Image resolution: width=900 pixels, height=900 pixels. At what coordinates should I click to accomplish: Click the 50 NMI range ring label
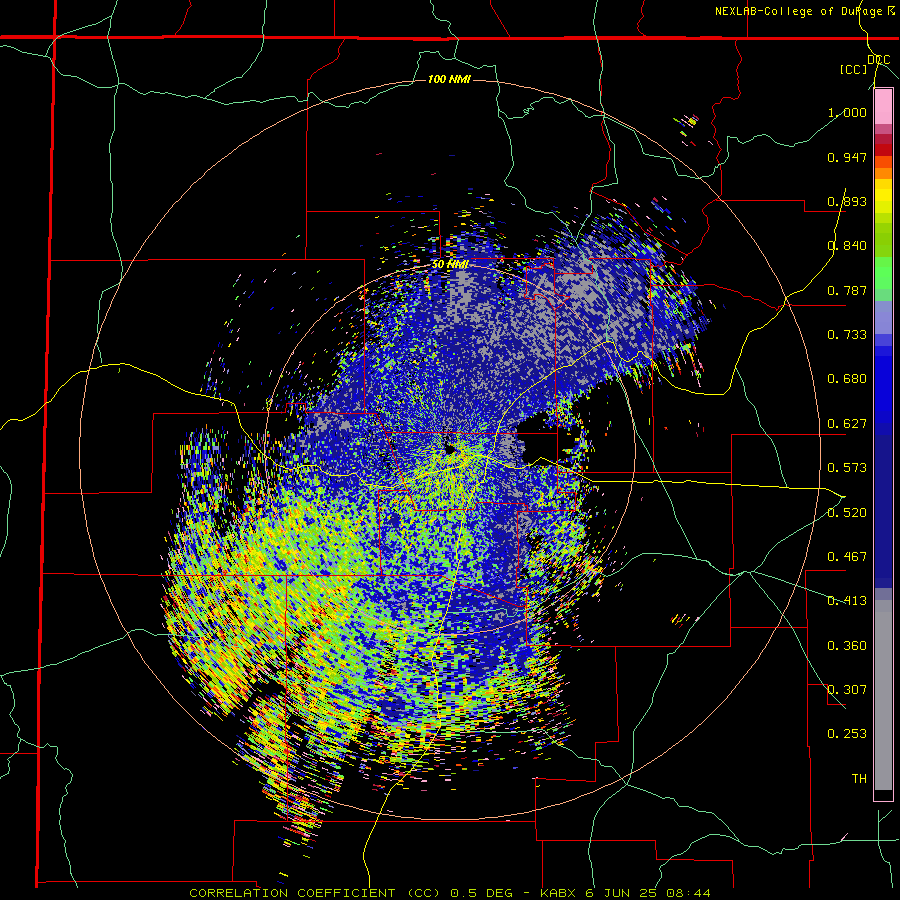(450, 265)
